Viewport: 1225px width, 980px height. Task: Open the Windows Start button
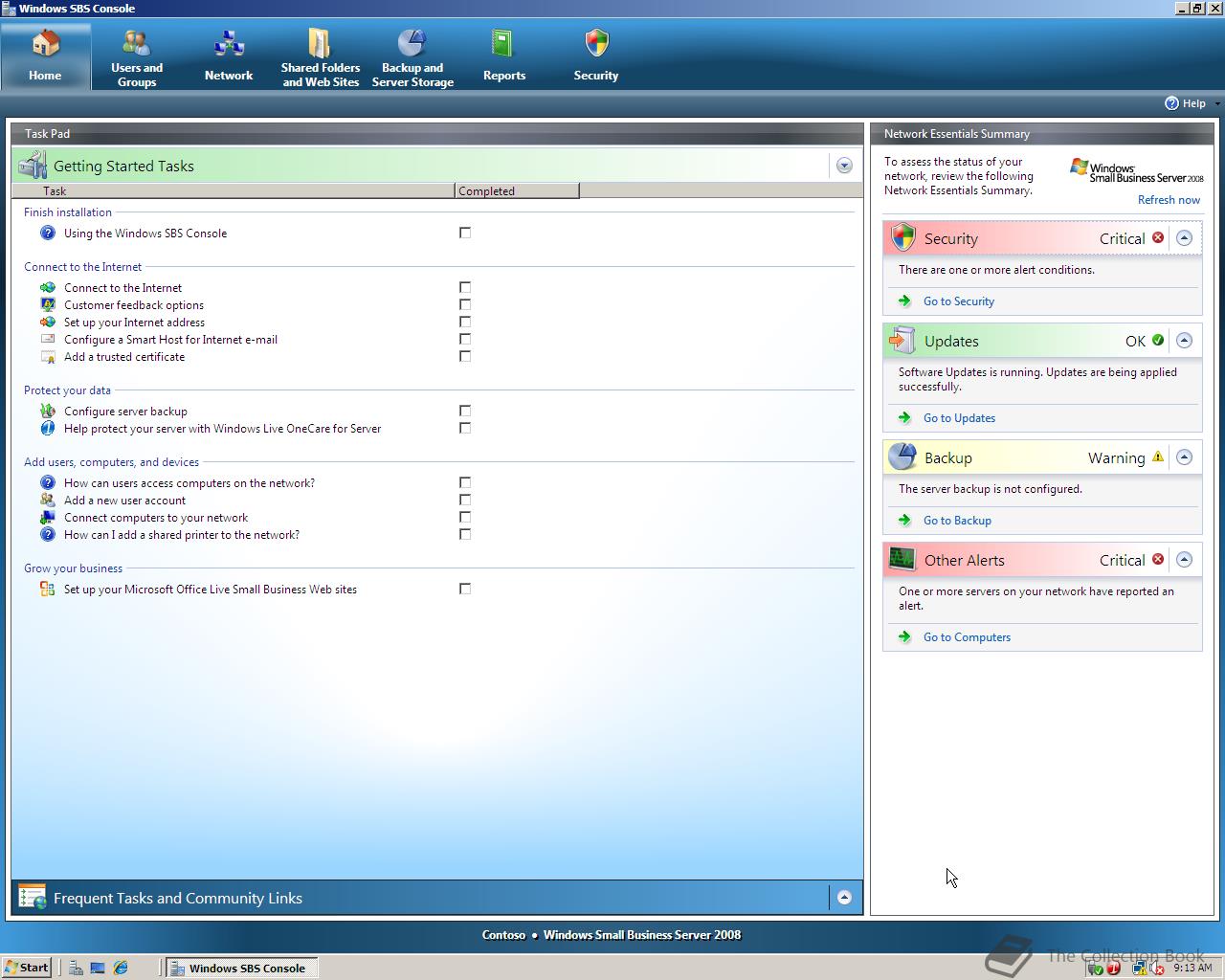coord(27,968)
